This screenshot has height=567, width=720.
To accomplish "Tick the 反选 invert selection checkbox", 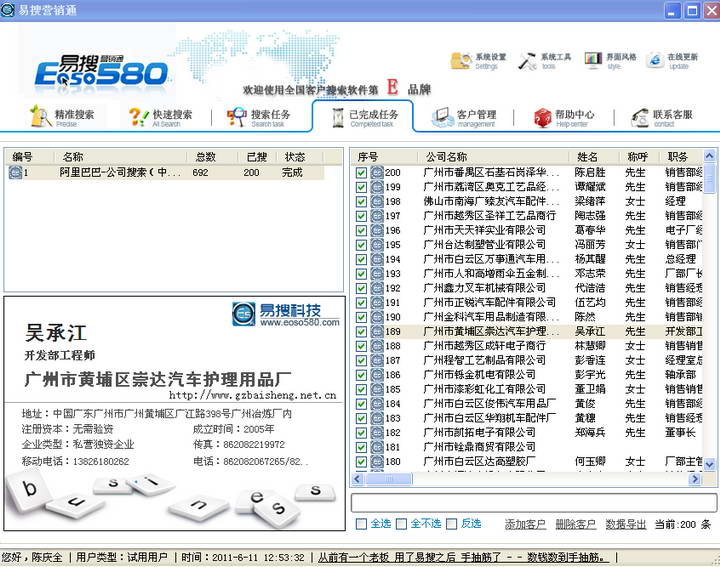I will point(452,524).
